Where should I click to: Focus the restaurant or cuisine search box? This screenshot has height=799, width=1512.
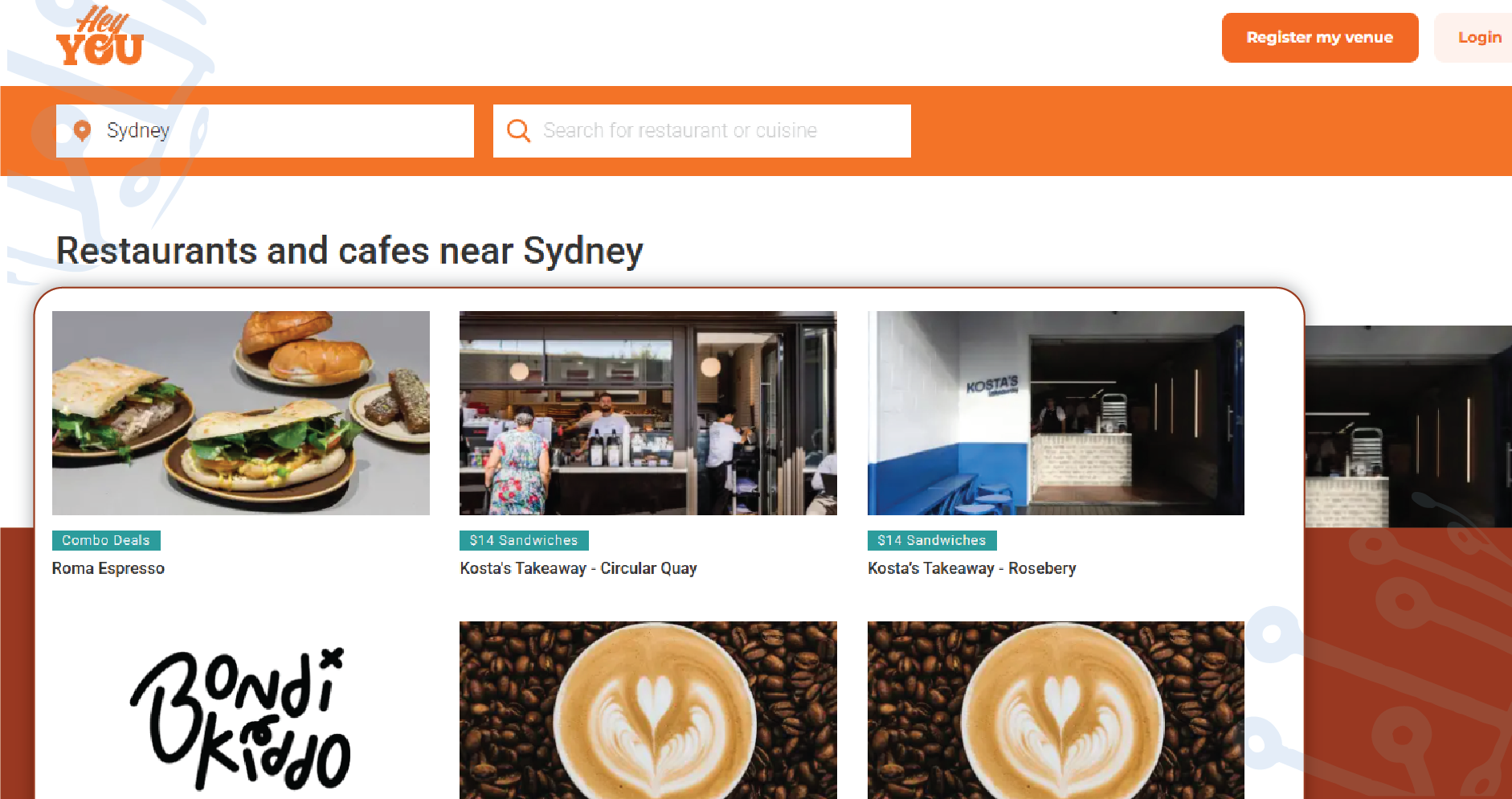702,130
